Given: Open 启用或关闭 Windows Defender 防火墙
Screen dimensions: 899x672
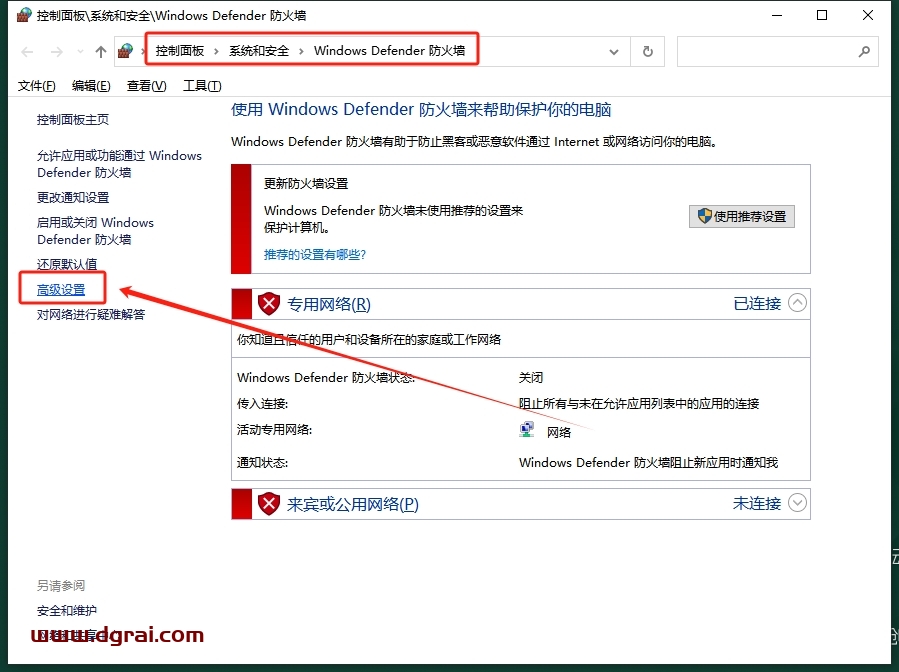Looking at the screenshot, I should pos(95,231).
